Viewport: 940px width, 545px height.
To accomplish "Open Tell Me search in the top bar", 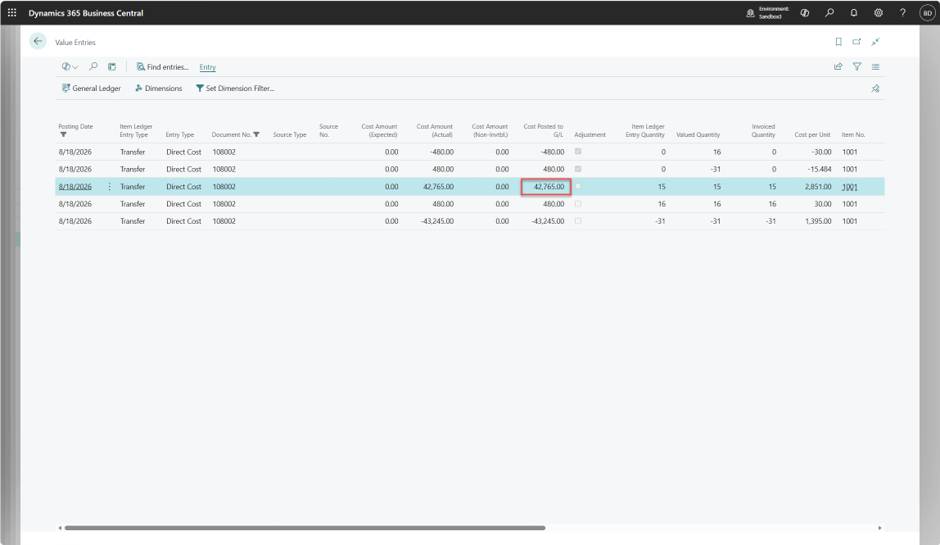I will pyautogui.click(x=830, y=13).
